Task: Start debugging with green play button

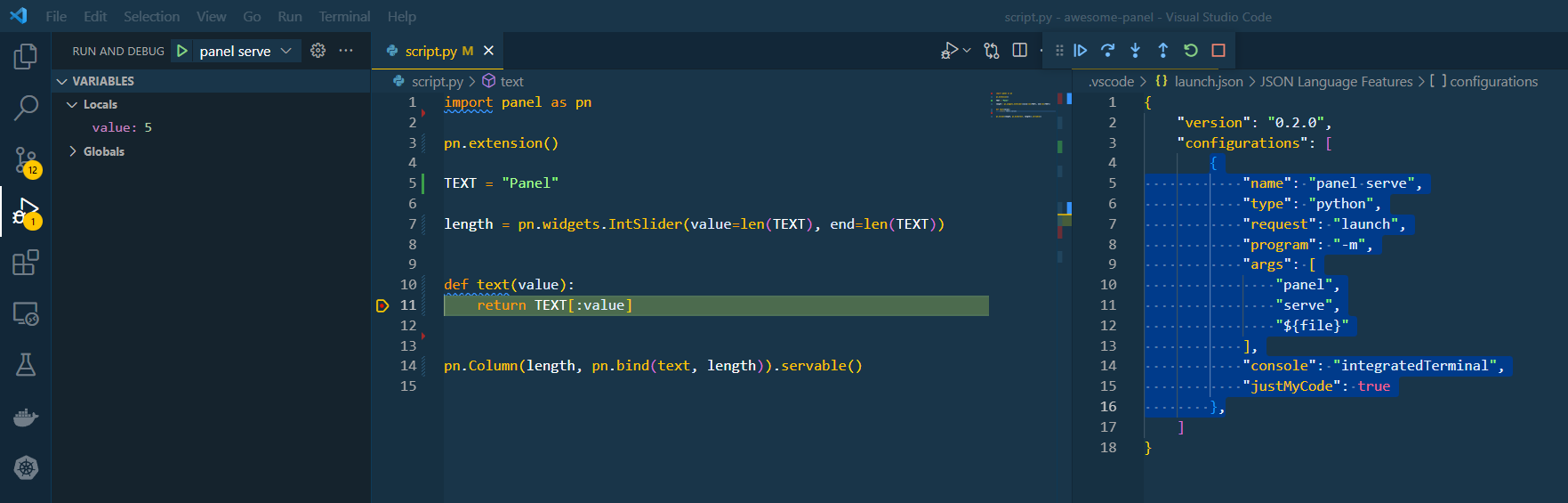Action: coord(182,51)
